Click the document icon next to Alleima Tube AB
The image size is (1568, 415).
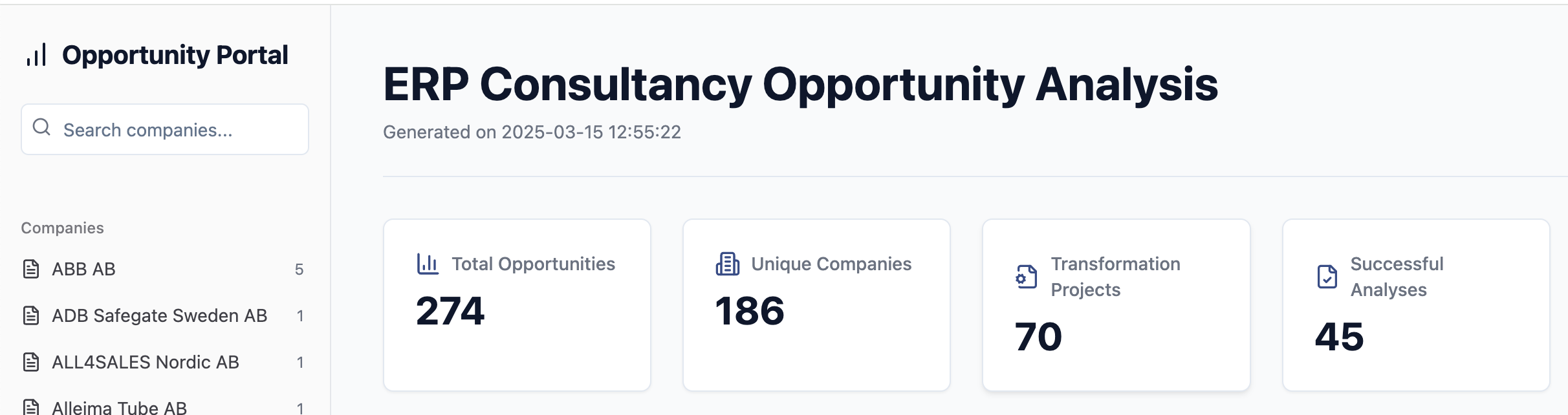click(30, 406)
